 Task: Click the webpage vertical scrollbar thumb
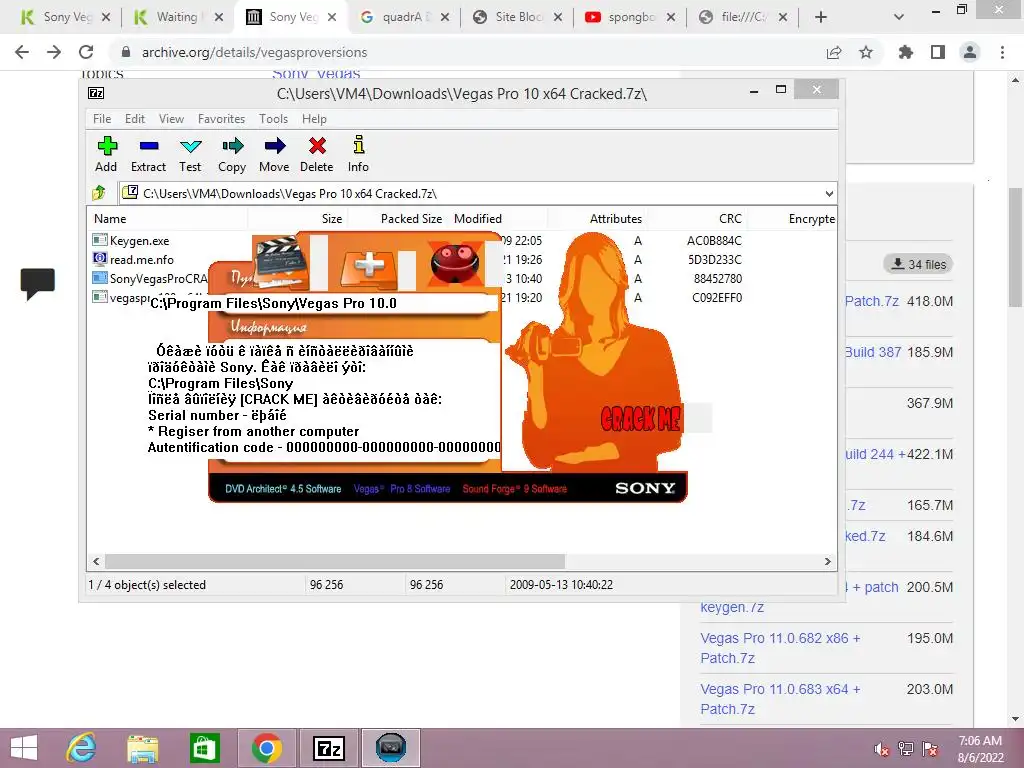pos(1015,248)
